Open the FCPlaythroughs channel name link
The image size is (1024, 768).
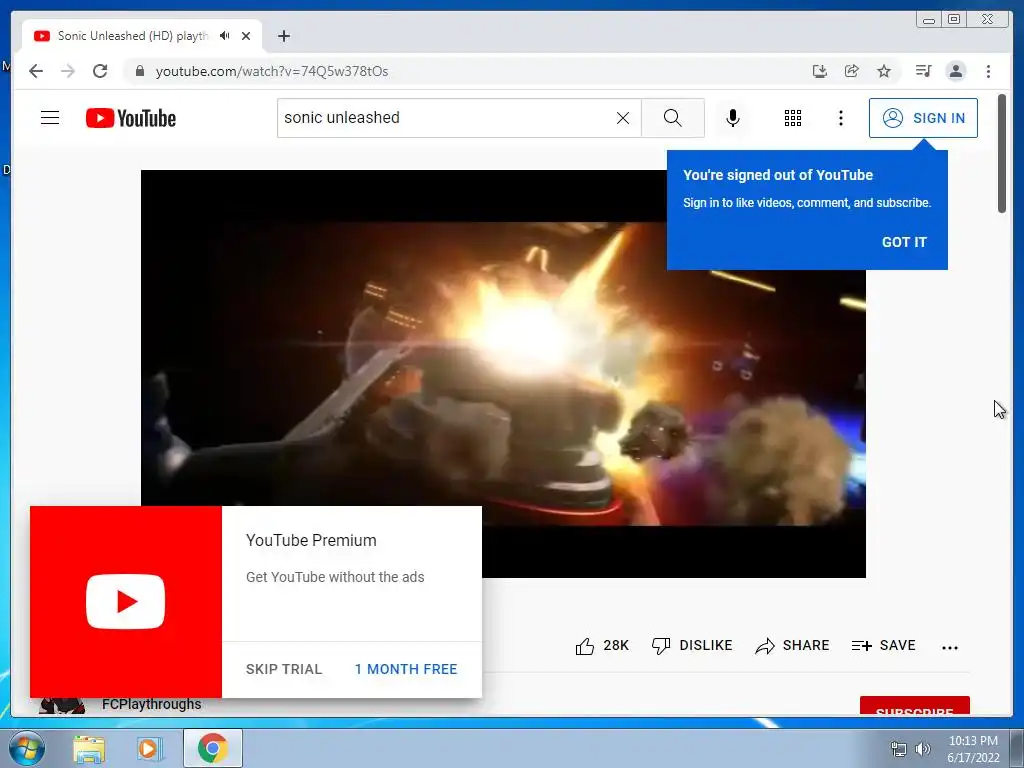[x=152, y=704]
